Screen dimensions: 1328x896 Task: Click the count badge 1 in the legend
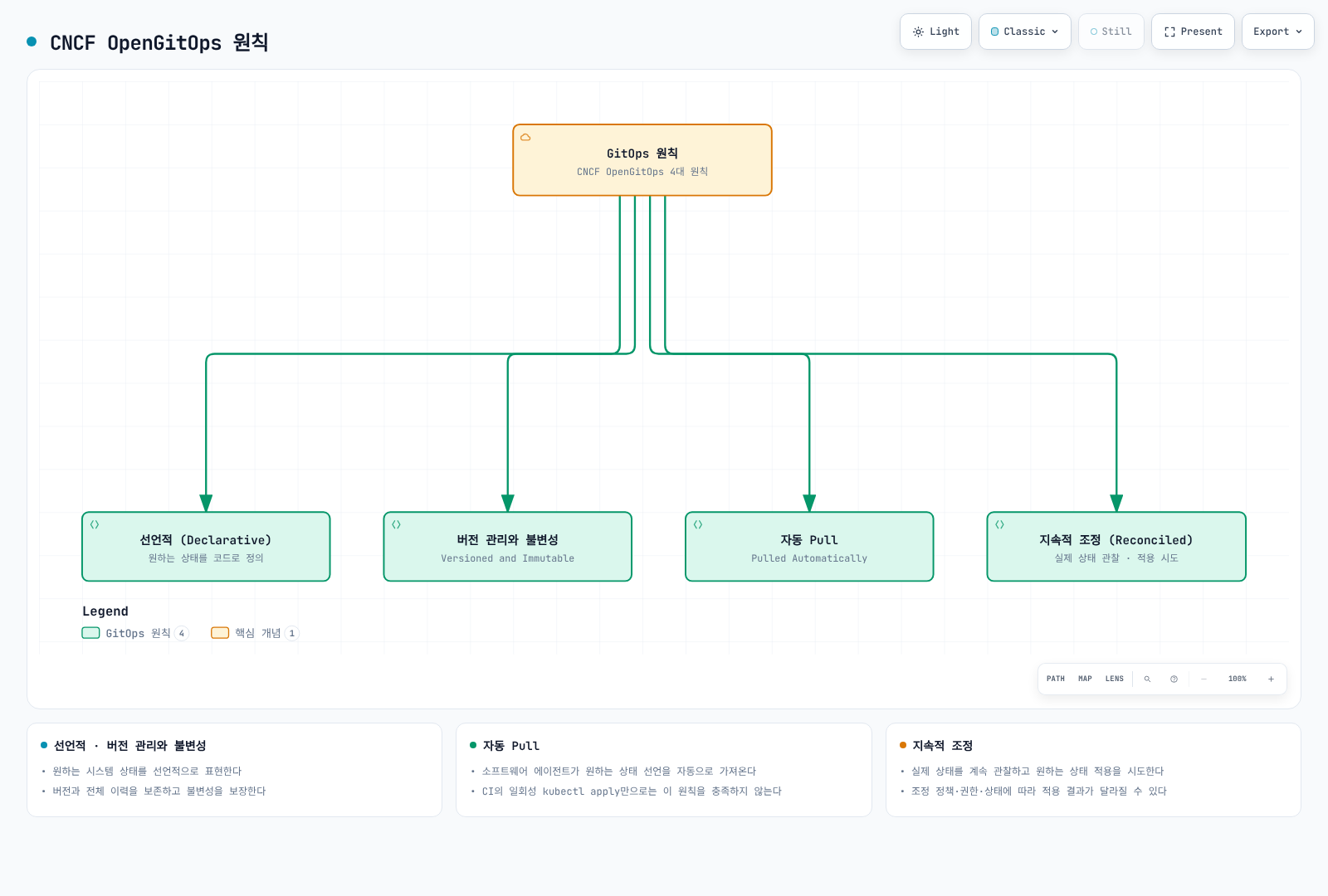coord(292,633)
